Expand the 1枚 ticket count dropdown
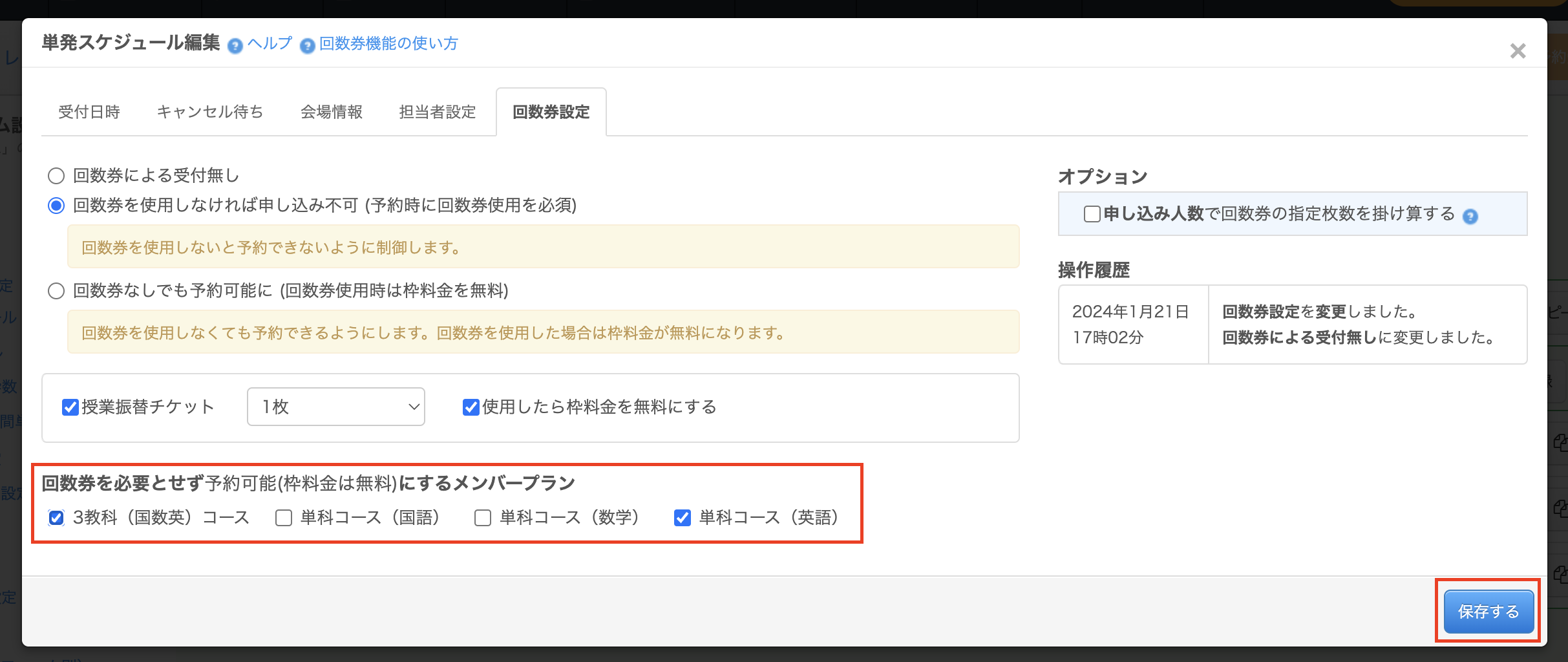 (x=335, y=407)
